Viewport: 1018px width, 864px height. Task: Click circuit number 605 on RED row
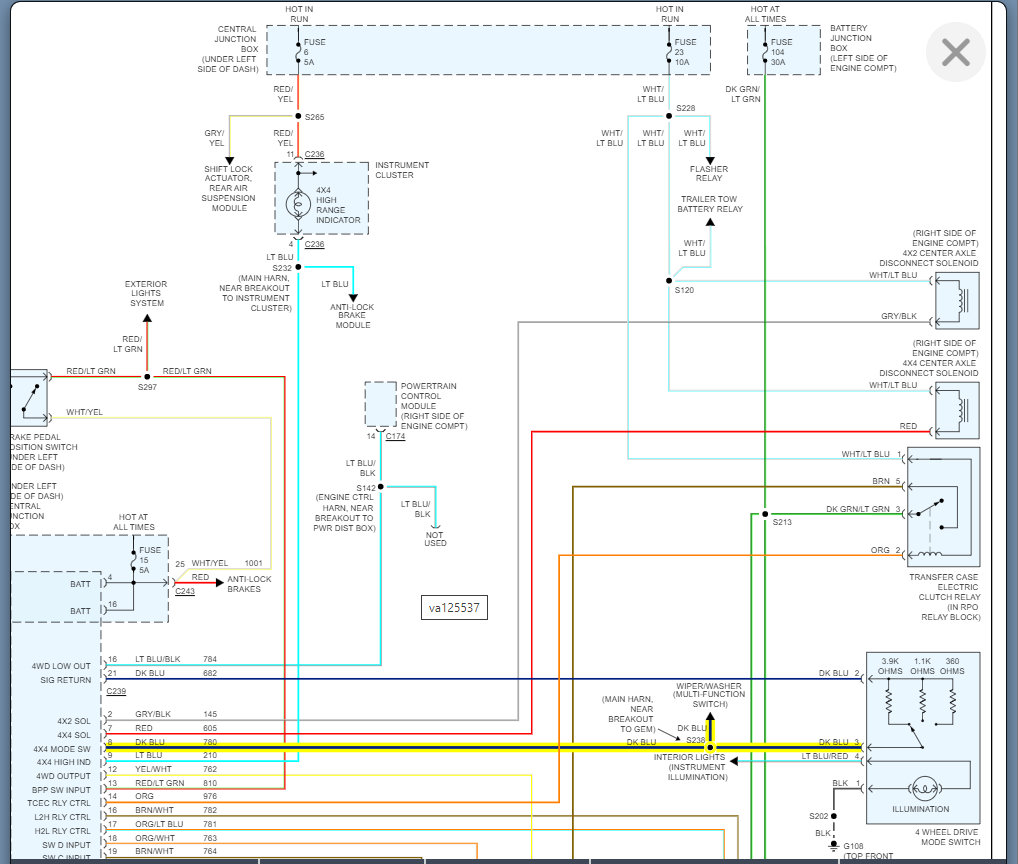point(210,728)
